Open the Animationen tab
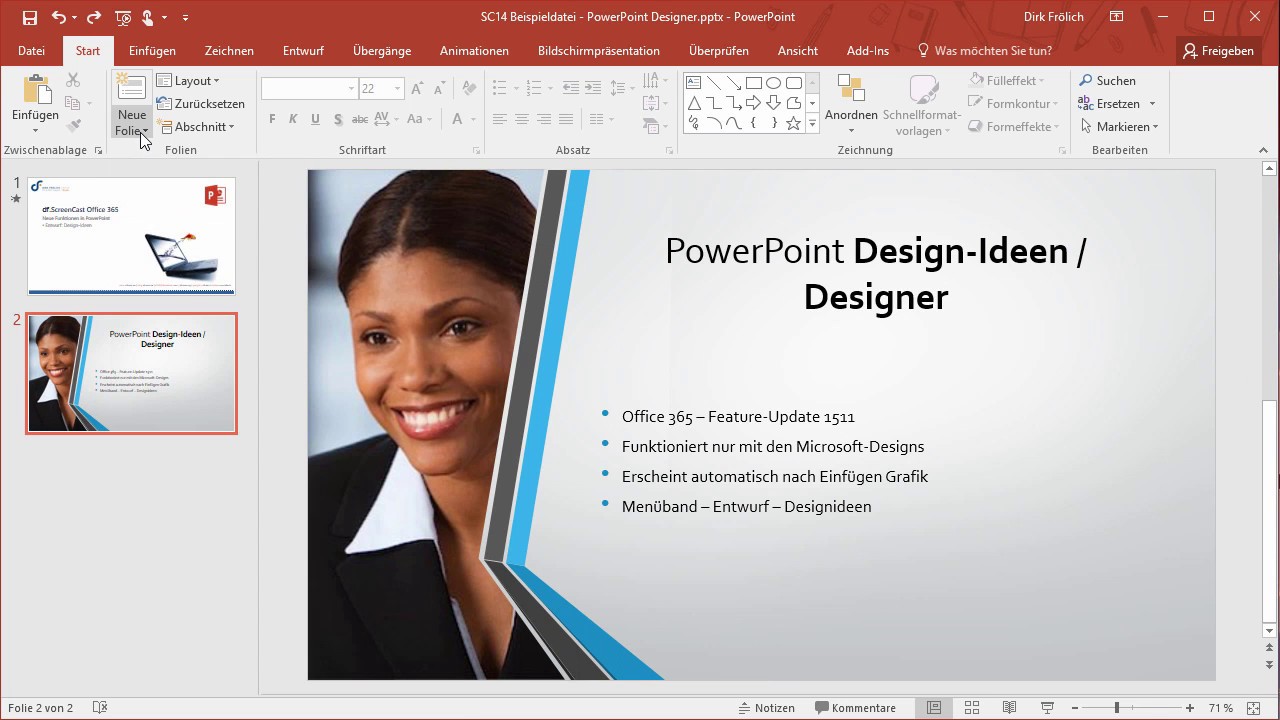 click(474, 51)
